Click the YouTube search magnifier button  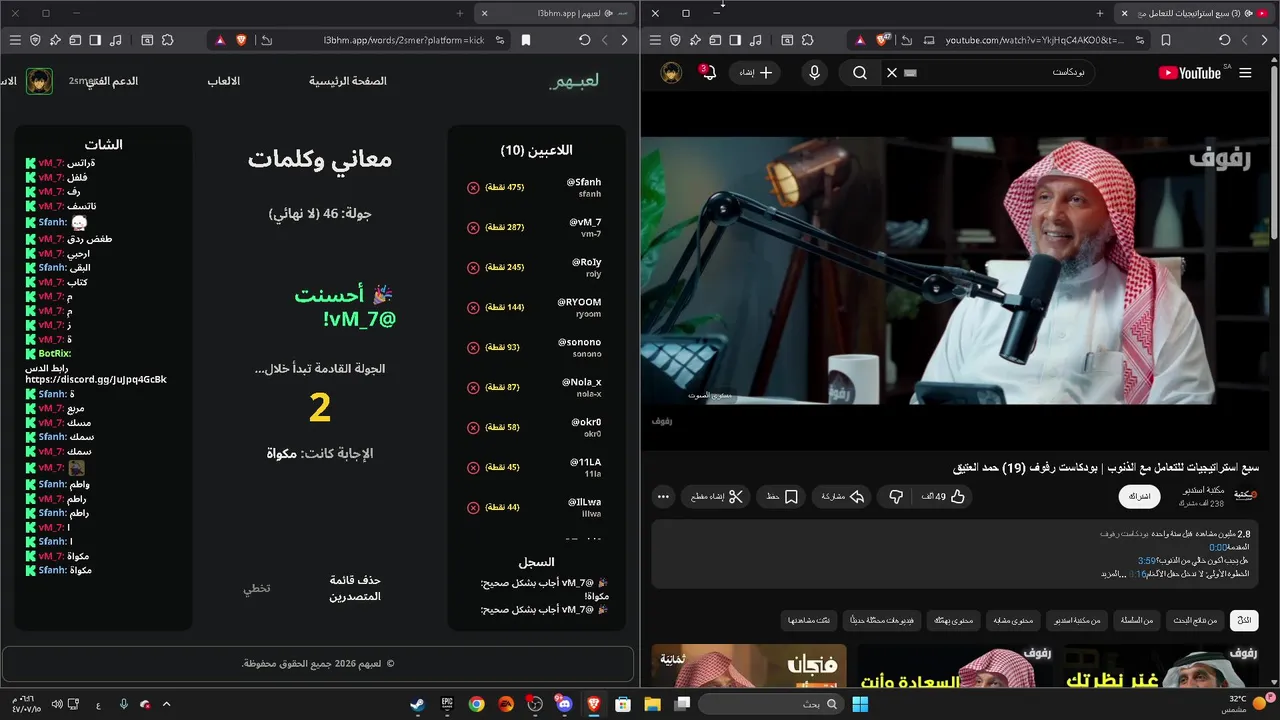[x=860, y=73]
